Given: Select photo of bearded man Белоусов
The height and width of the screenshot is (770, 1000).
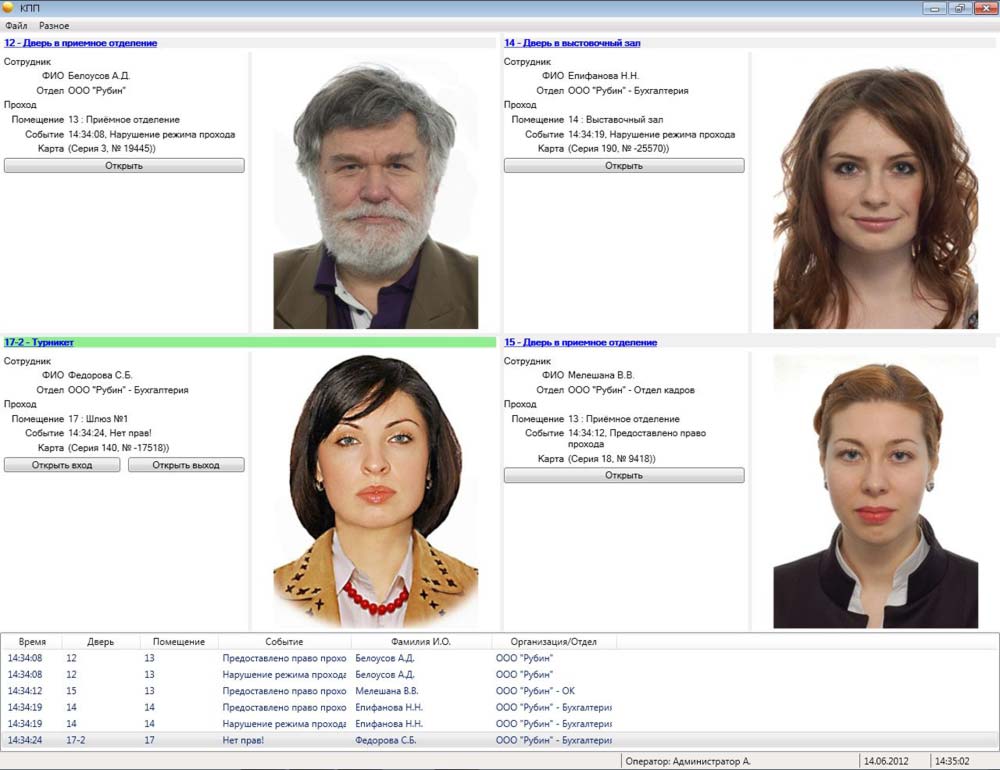Looking at the screenshot, I should pos(375,195).
